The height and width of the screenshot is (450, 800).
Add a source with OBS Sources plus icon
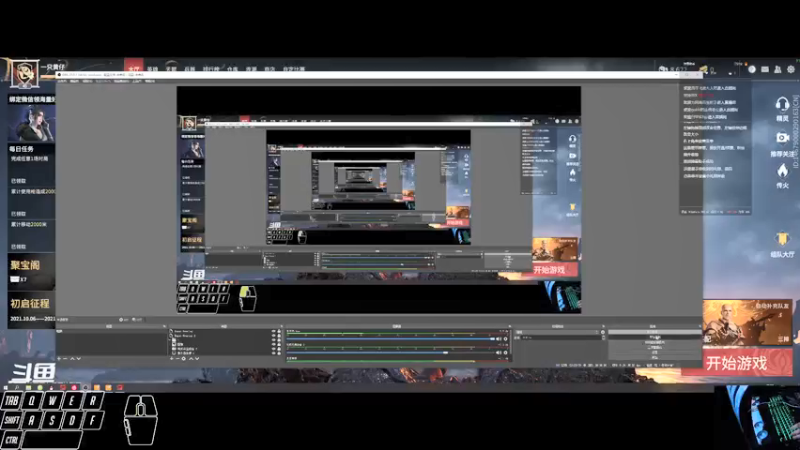[x=171, y=359]
